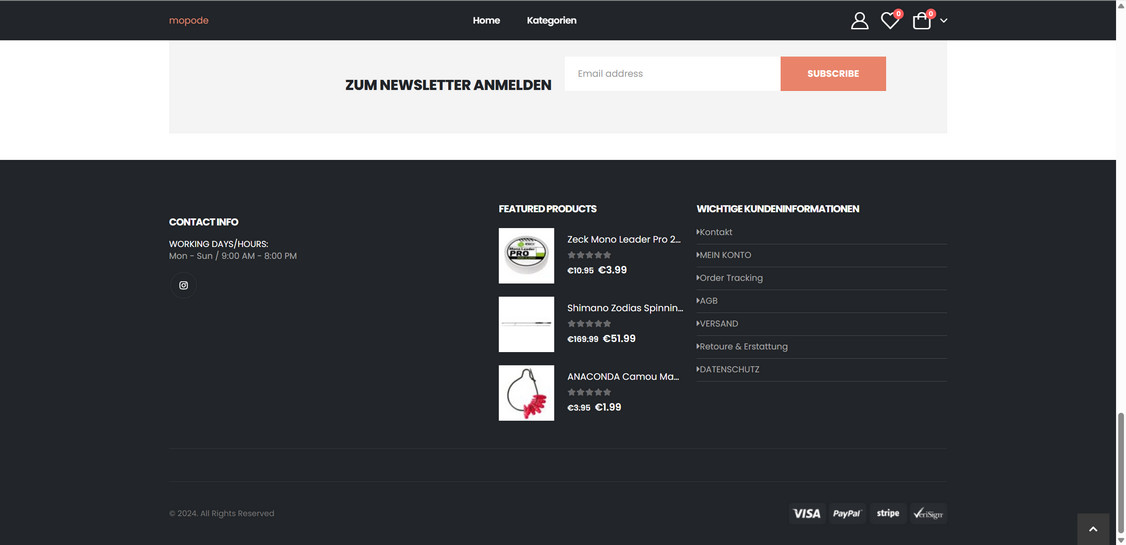
Task: Click the SUBSCRIBE button
Action: click(x=833, y=73)
